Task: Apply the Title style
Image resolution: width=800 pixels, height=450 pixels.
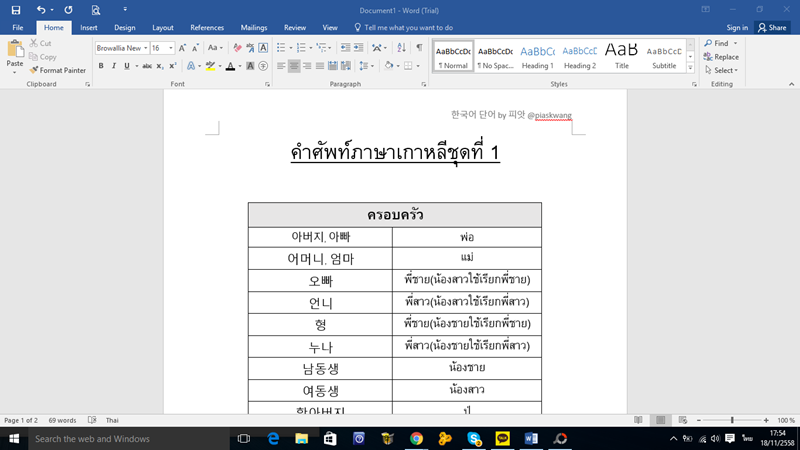Action: 621,56
